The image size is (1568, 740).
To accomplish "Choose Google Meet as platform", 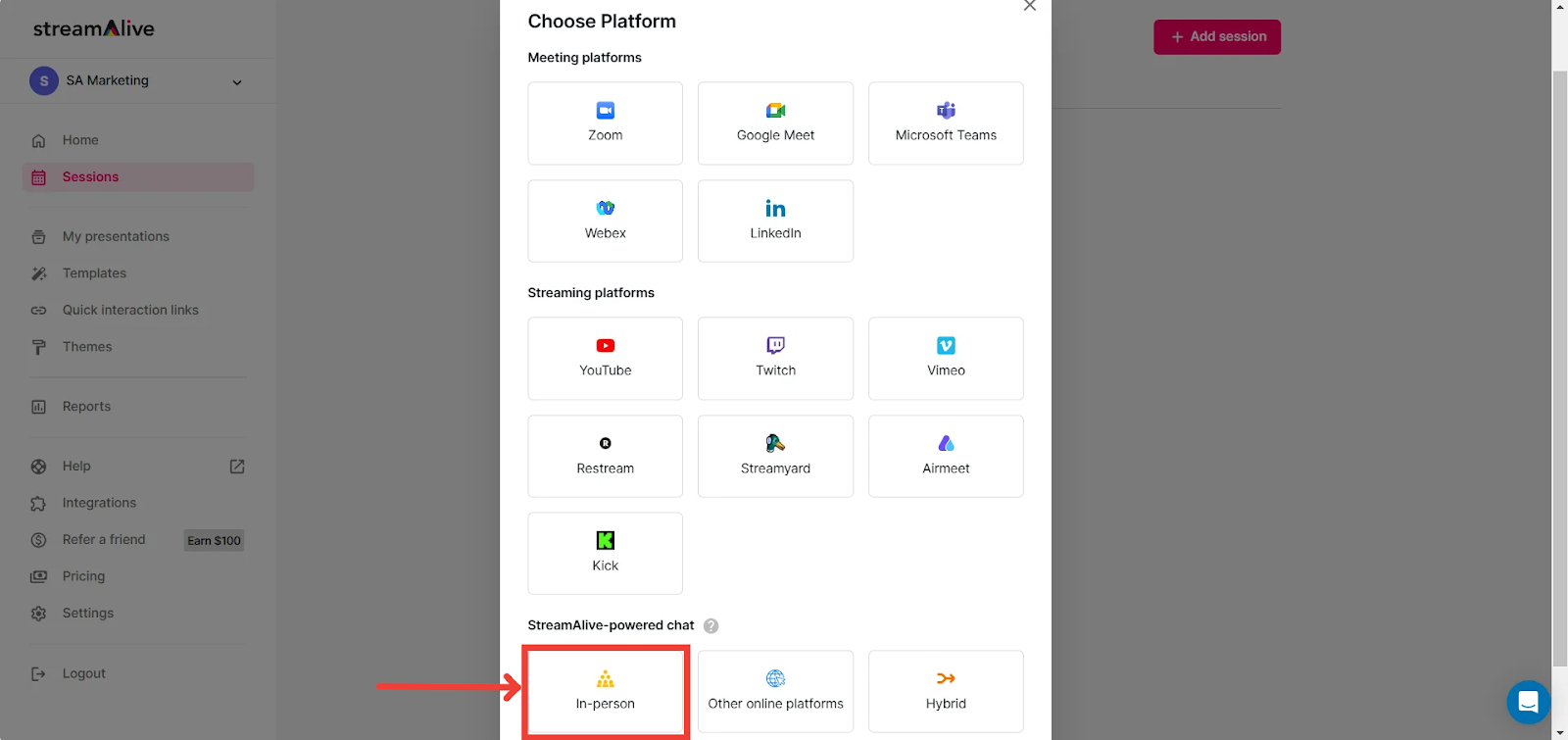I will [x=775, y=123].
